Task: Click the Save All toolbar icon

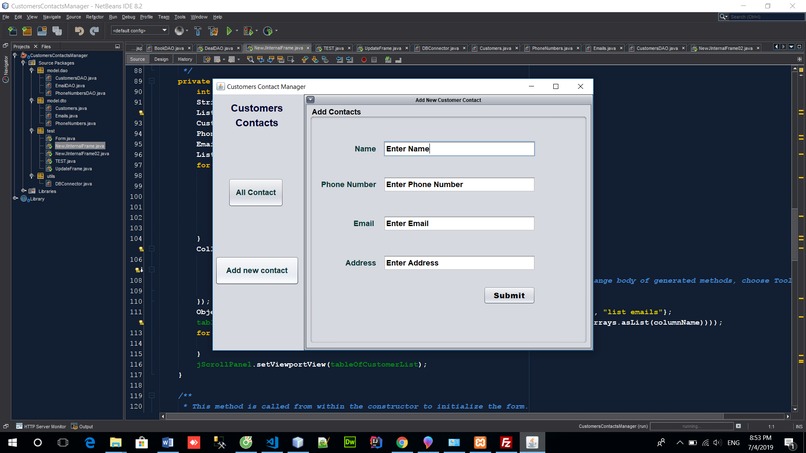Action: 57,31
